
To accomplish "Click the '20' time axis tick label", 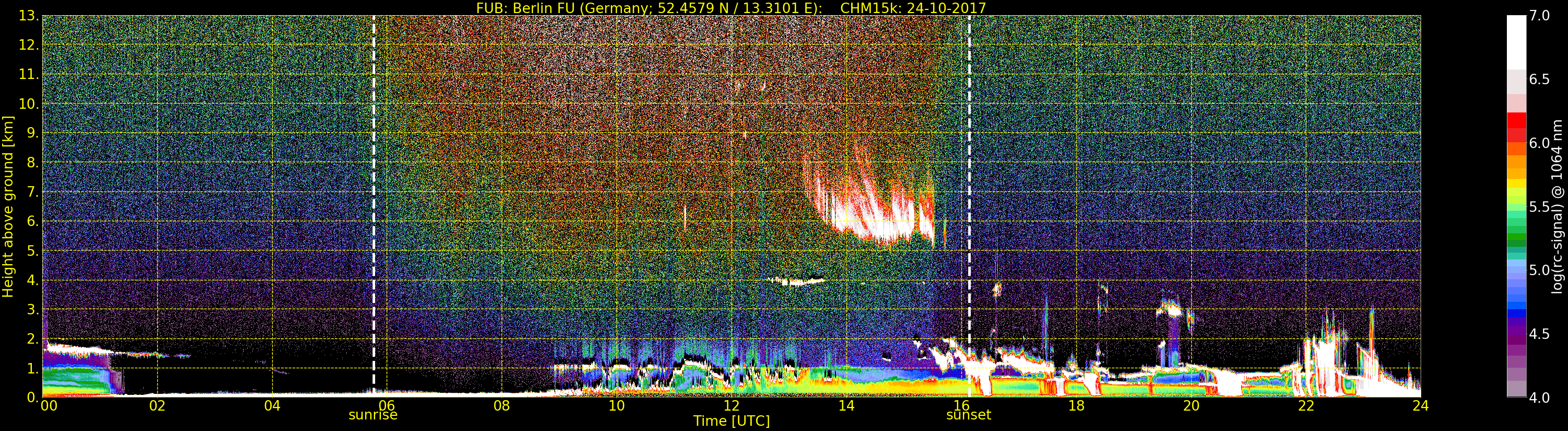I will point(1191,405).
